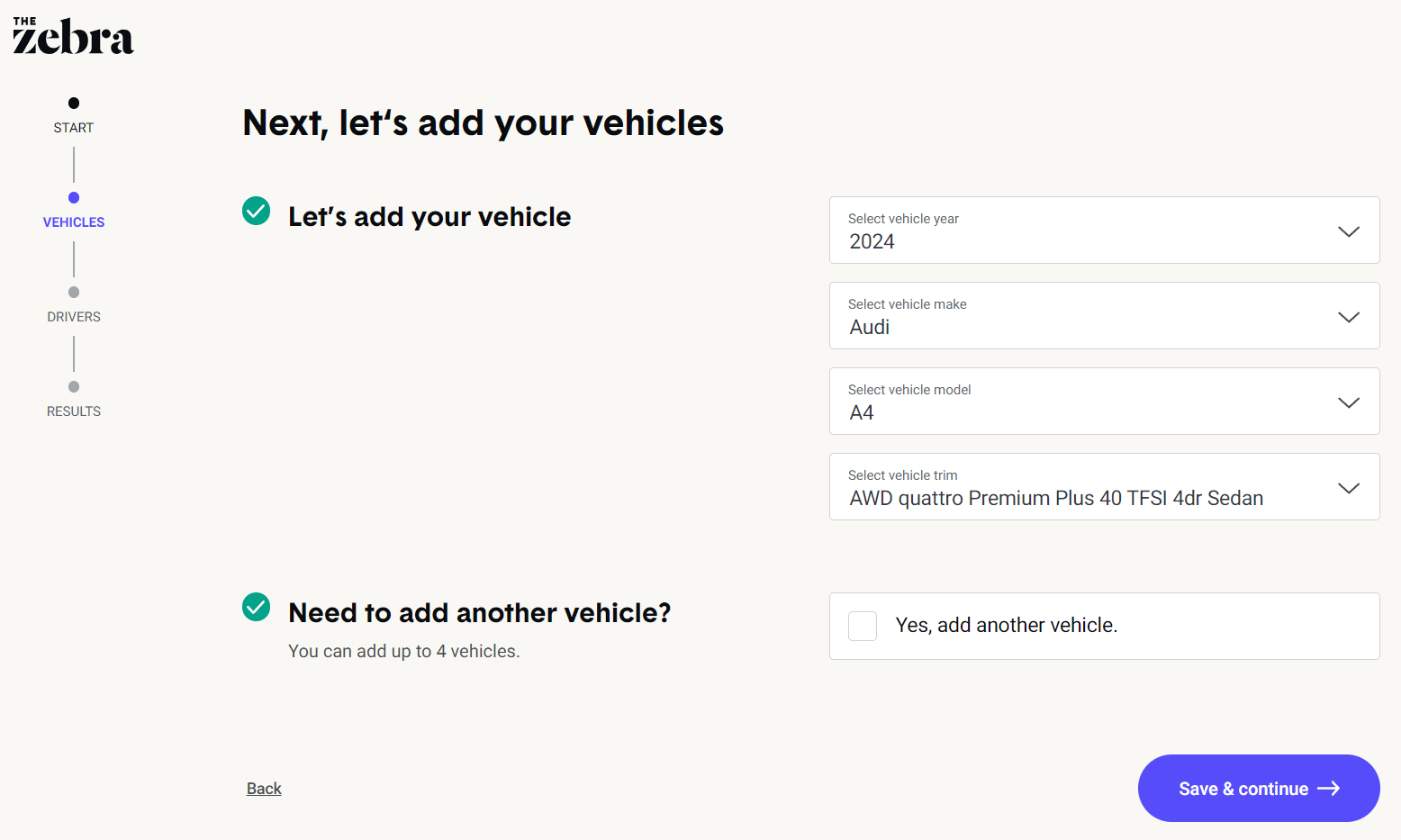Select the VEHICLES label in the sidebar
This screenshot has width=1401, height=840.
click(73, 221)
